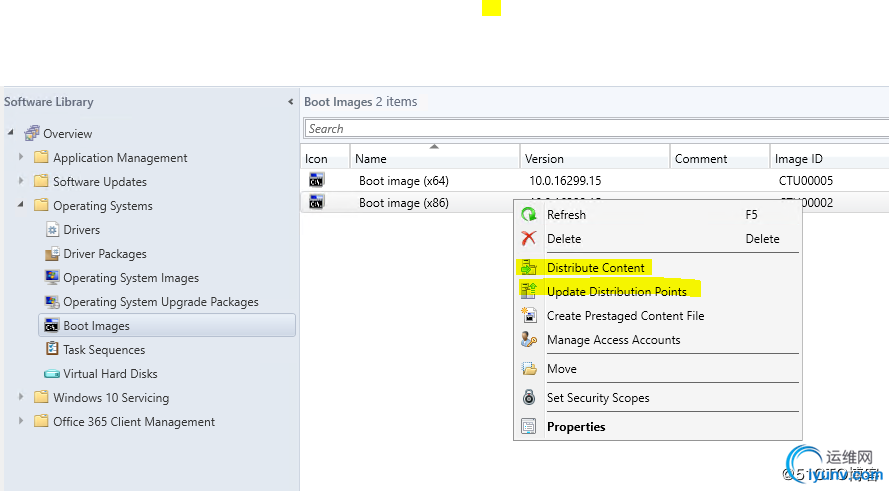Click the Refresh icon in context menu

point(529,215)
